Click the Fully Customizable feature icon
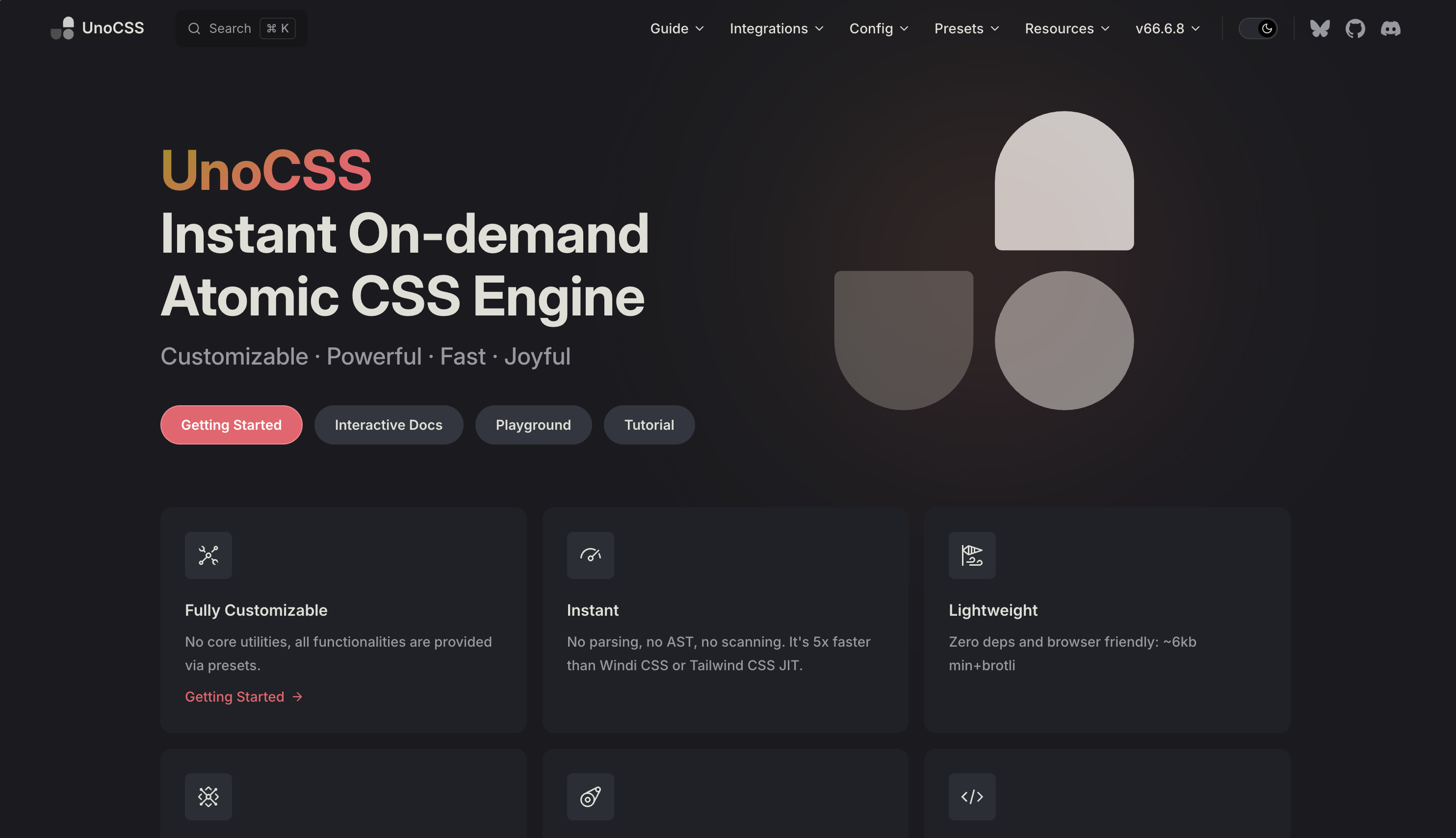 point(208,555)
